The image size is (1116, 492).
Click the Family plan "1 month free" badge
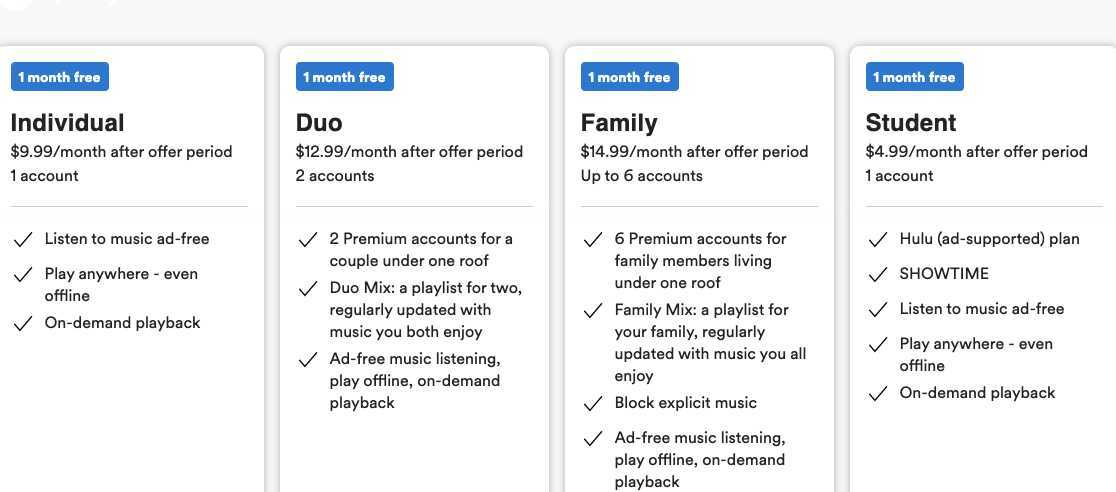629,77
